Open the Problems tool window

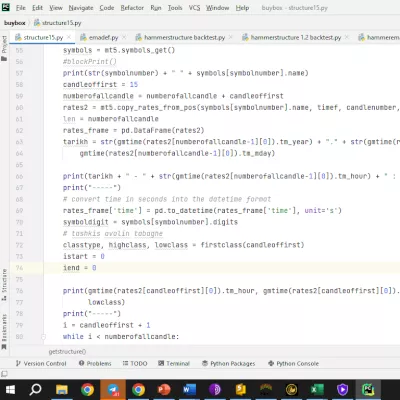coord(95,363)
